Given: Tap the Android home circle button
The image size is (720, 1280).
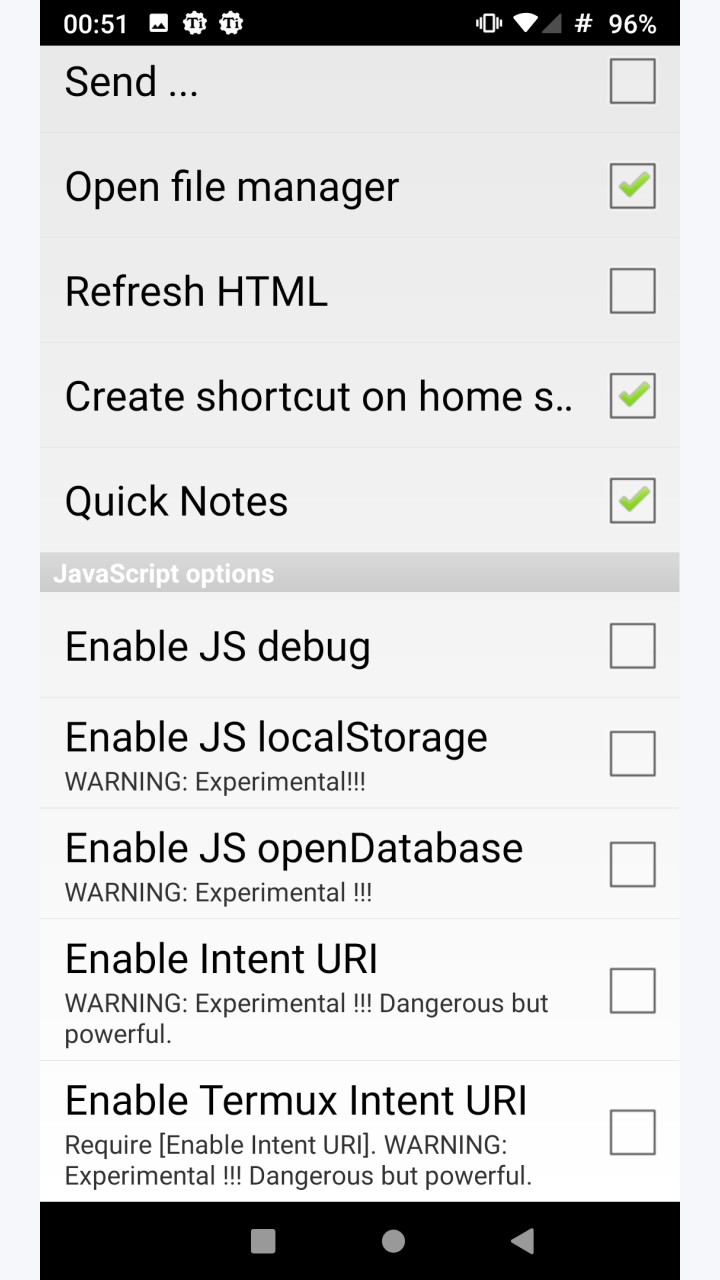Looking at the screenshot, I should (393, 1241).
